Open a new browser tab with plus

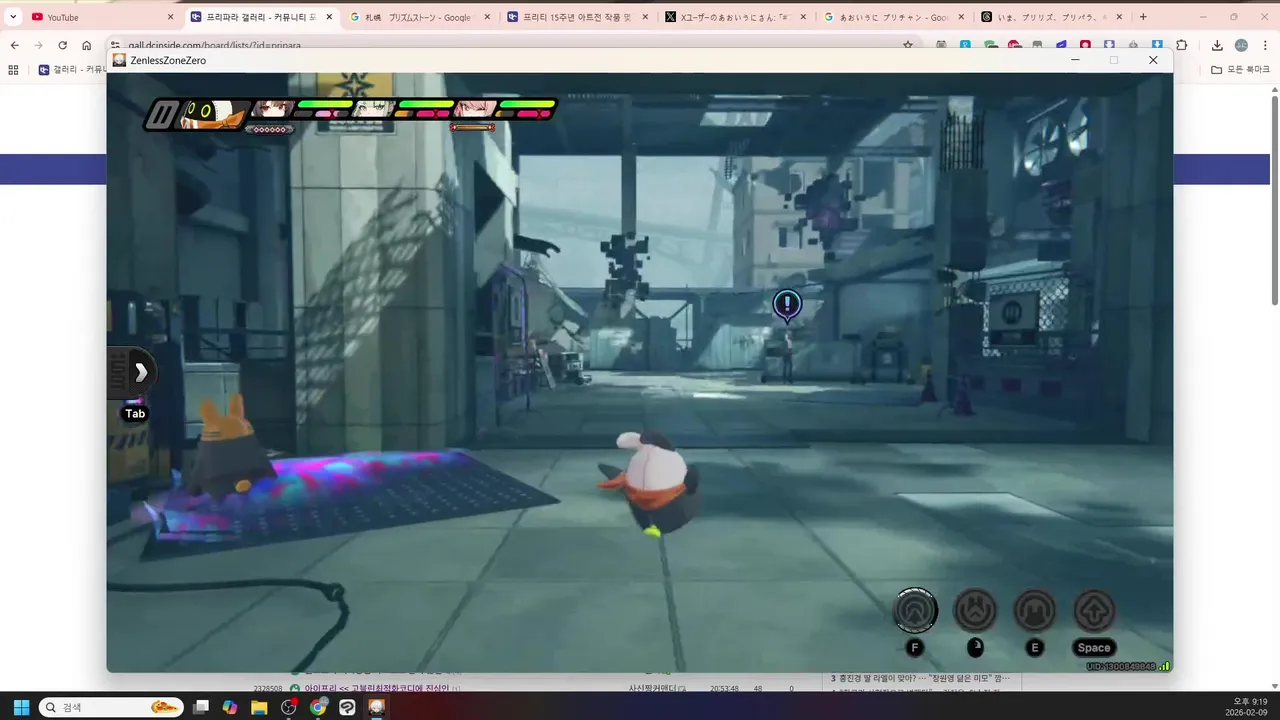tap(1143, 17)
